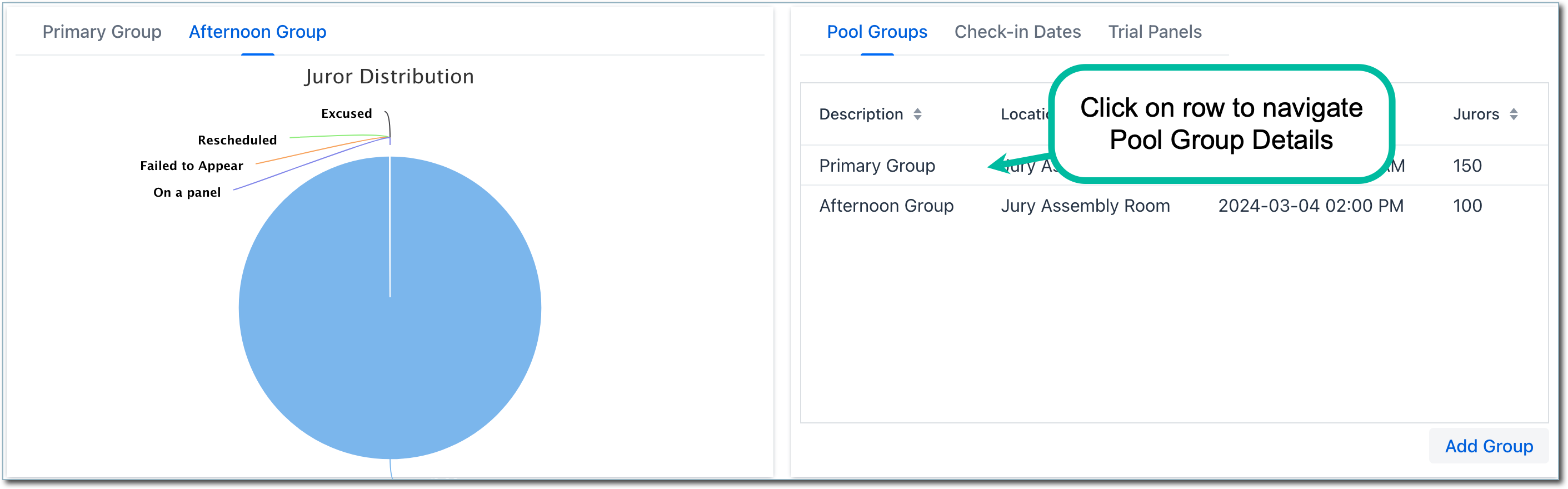Open the Trial Panels tab
1568x489 pixels.
[1155, 32]
